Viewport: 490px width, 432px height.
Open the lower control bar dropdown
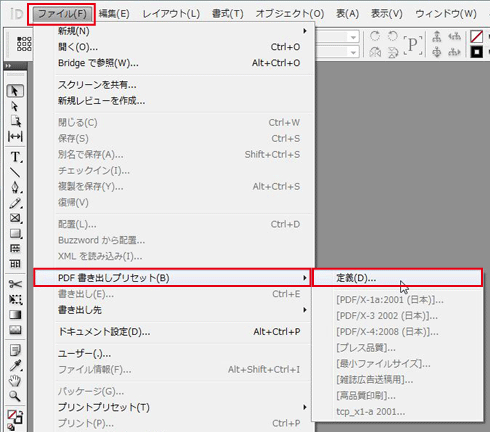click(x=353, y=52)
